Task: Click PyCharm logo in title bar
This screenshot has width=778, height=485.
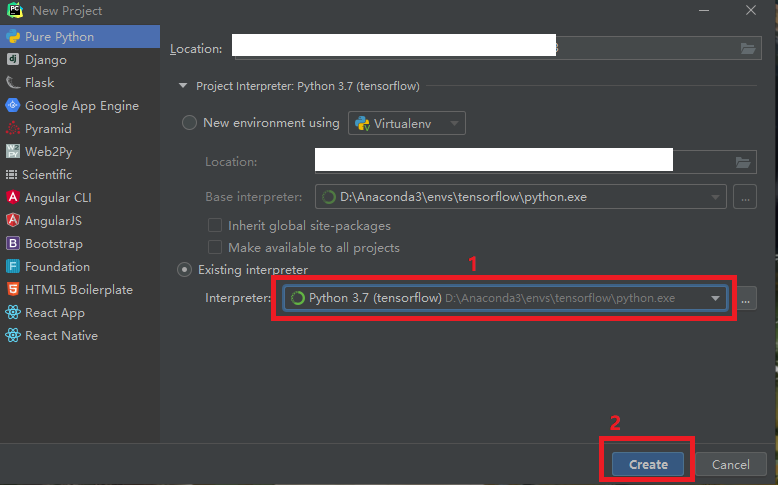Action: pos(15,10)
